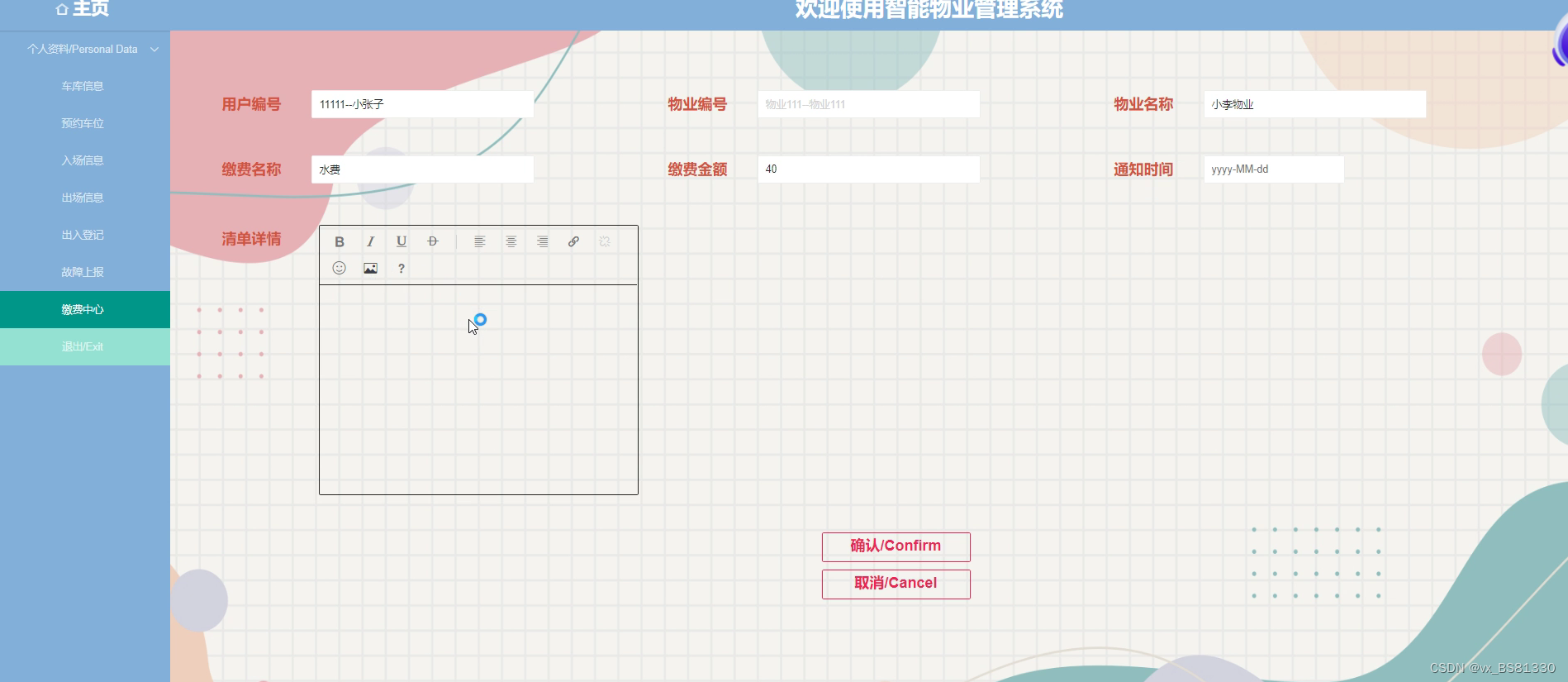Image resolution: width=1568 pixels, height=682 pixels.
Task: Click the 缴费名称 field showing 水费
Action: pos(422,169)
